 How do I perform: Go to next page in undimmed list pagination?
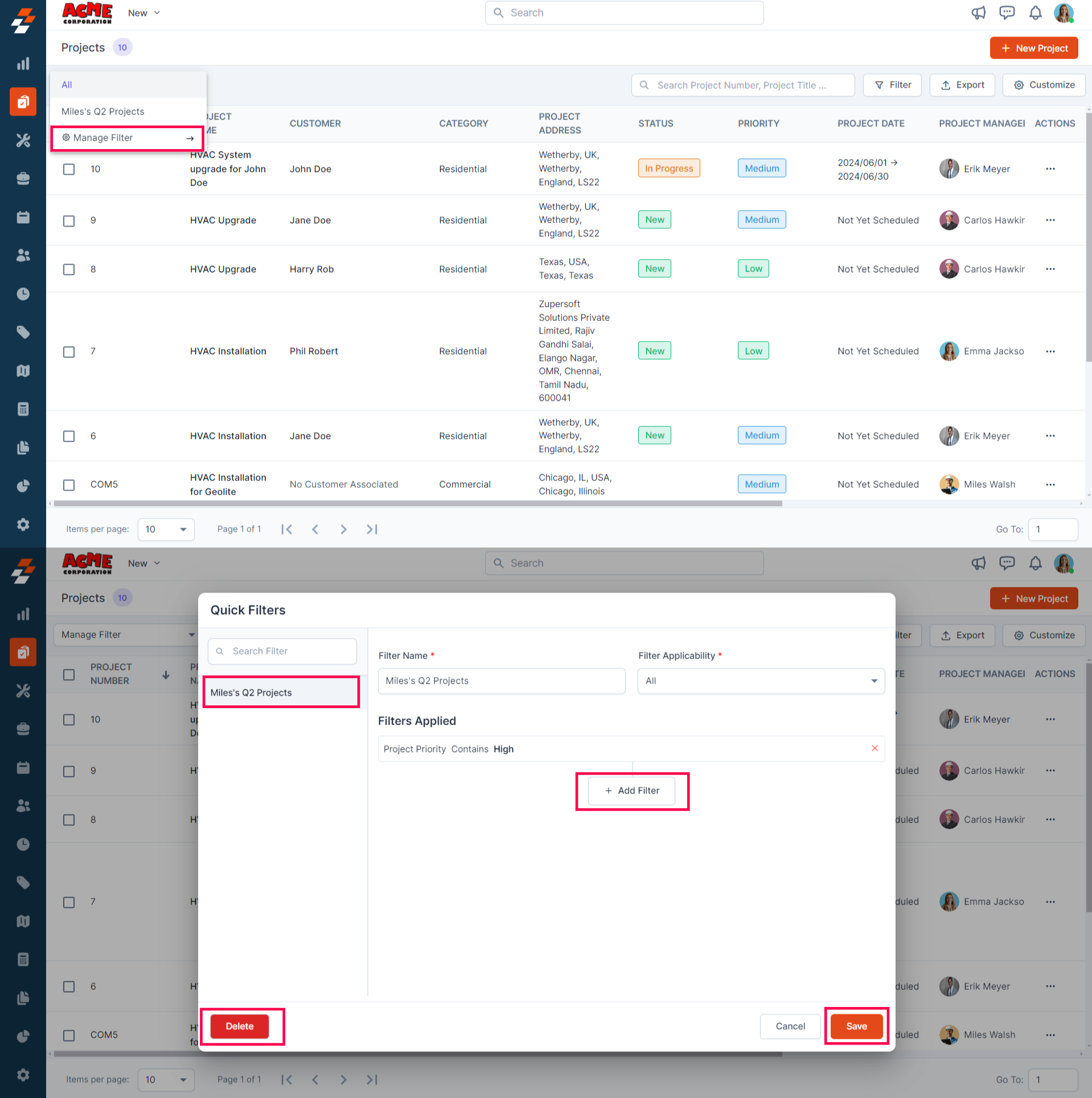(x=343, y=529)
